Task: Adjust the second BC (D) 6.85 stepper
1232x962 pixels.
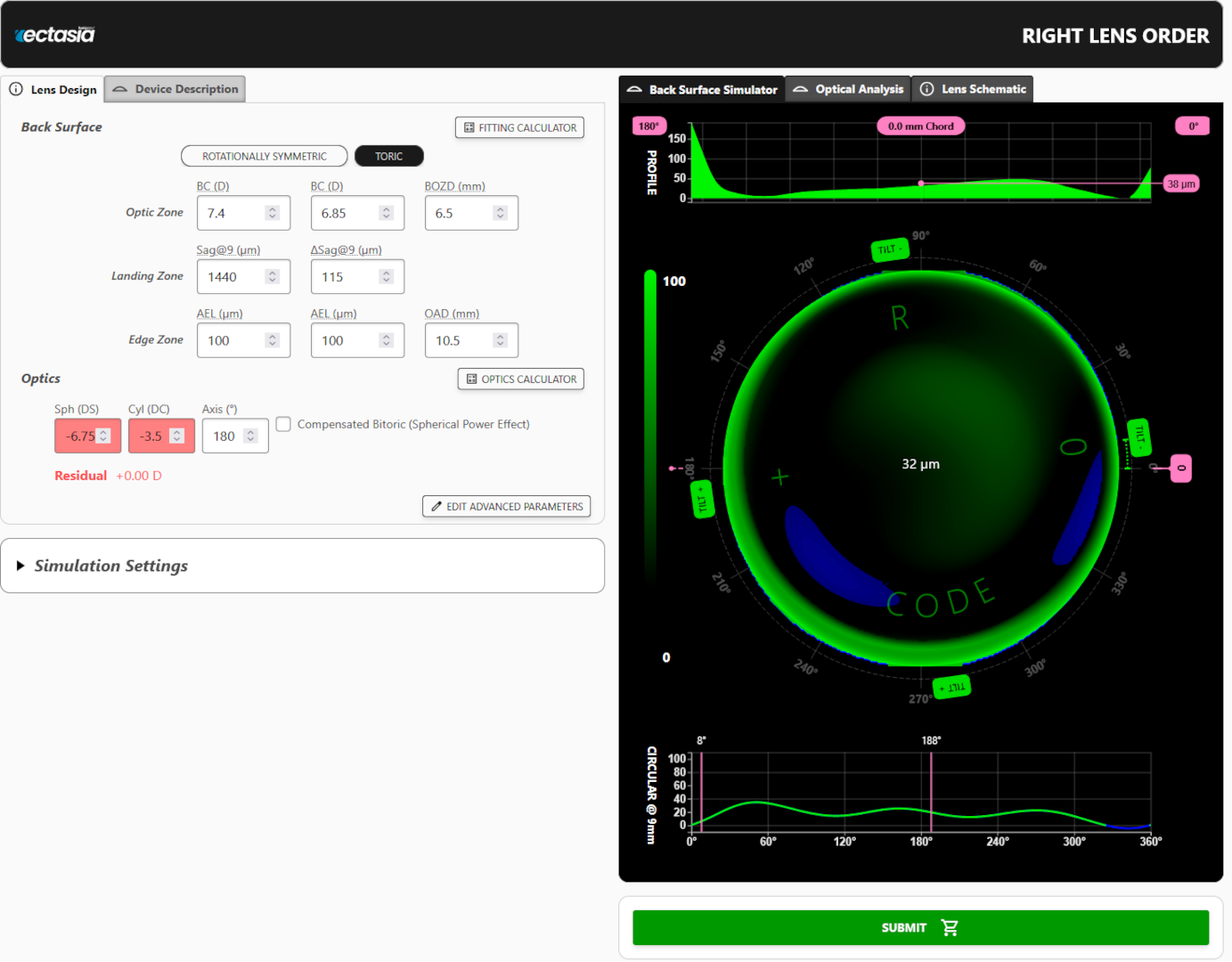Action: 387,213
